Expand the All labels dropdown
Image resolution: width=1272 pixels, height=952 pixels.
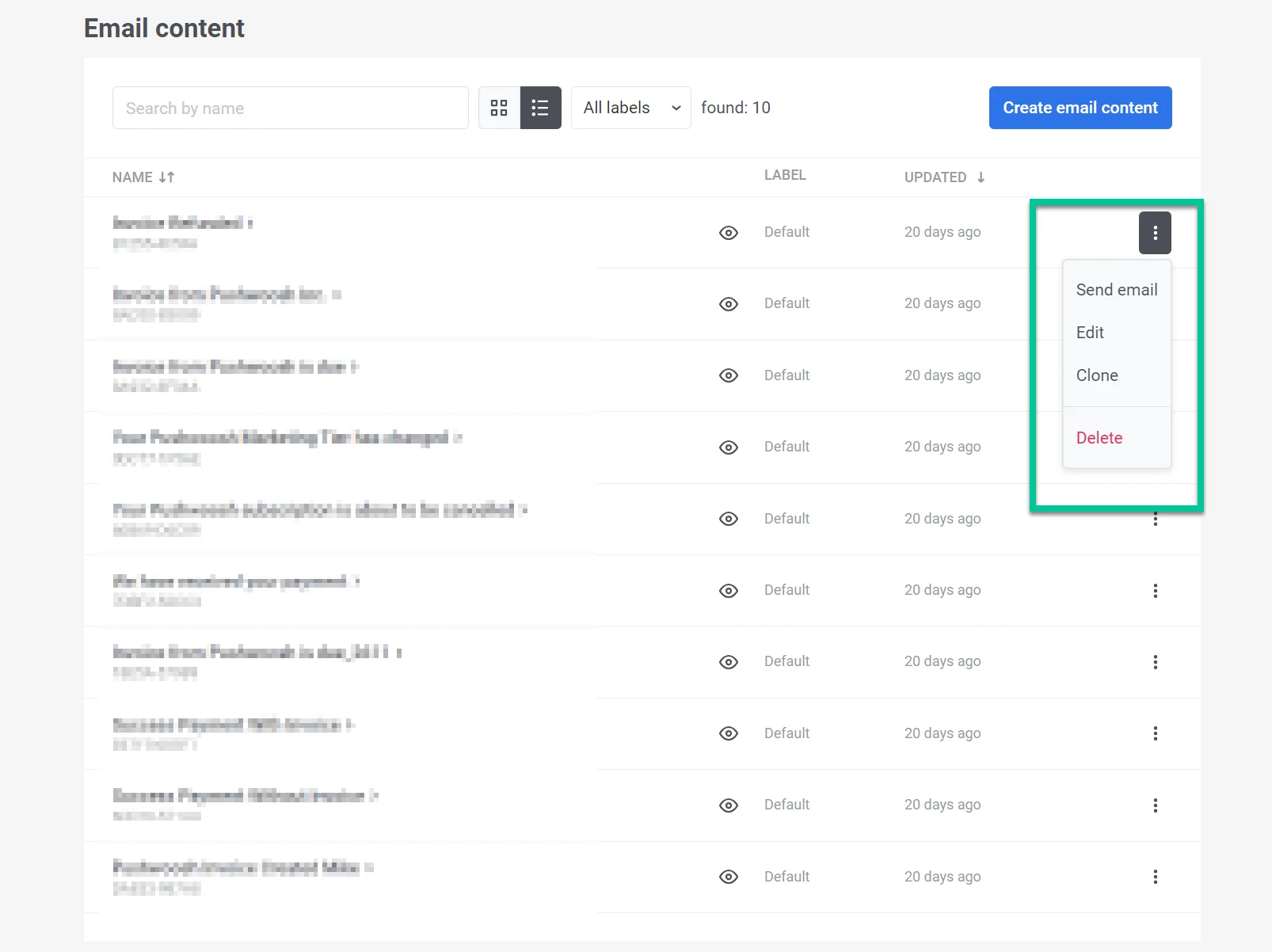[x=630, y=108]
